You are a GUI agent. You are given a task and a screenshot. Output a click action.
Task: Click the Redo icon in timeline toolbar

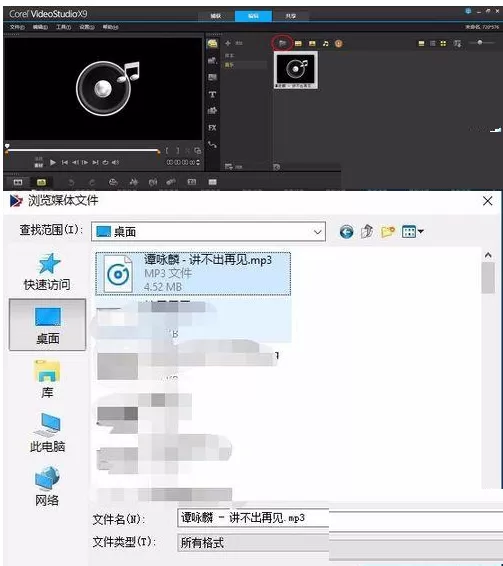point(92,182)
